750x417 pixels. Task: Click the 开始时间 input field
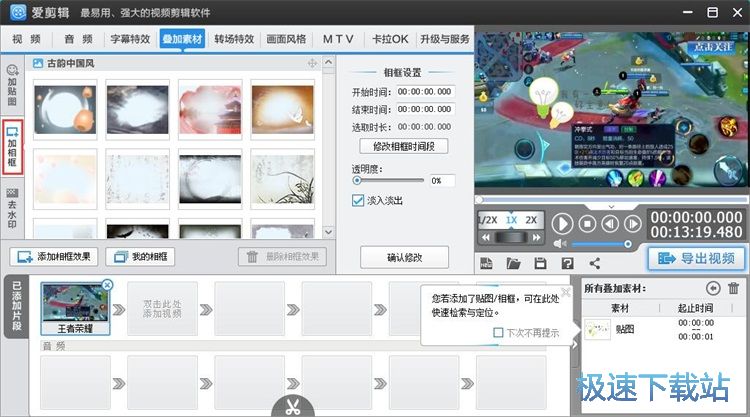(425, 92)
